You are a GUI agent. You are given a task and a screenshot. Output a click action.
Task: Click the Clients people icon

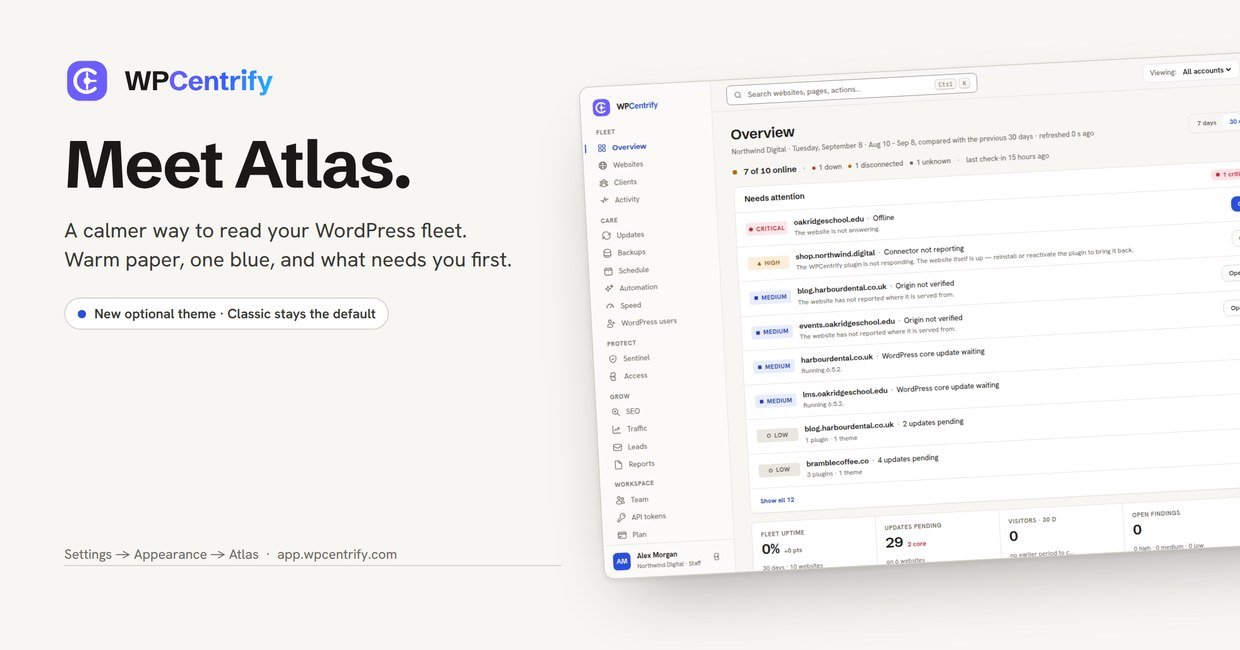tap(604, 183)
